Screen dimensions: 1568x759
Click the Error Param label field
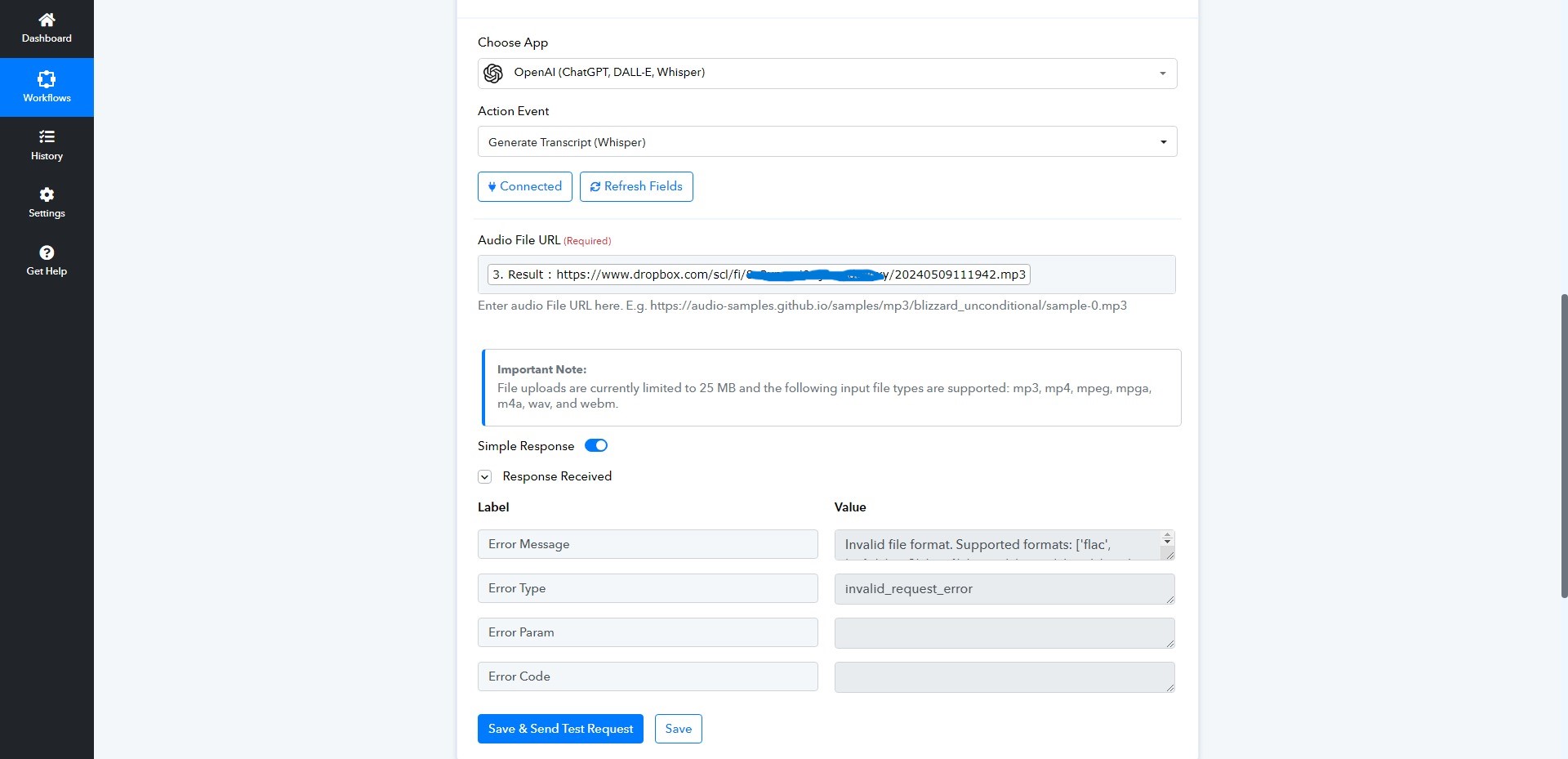(x=648, y=632)
